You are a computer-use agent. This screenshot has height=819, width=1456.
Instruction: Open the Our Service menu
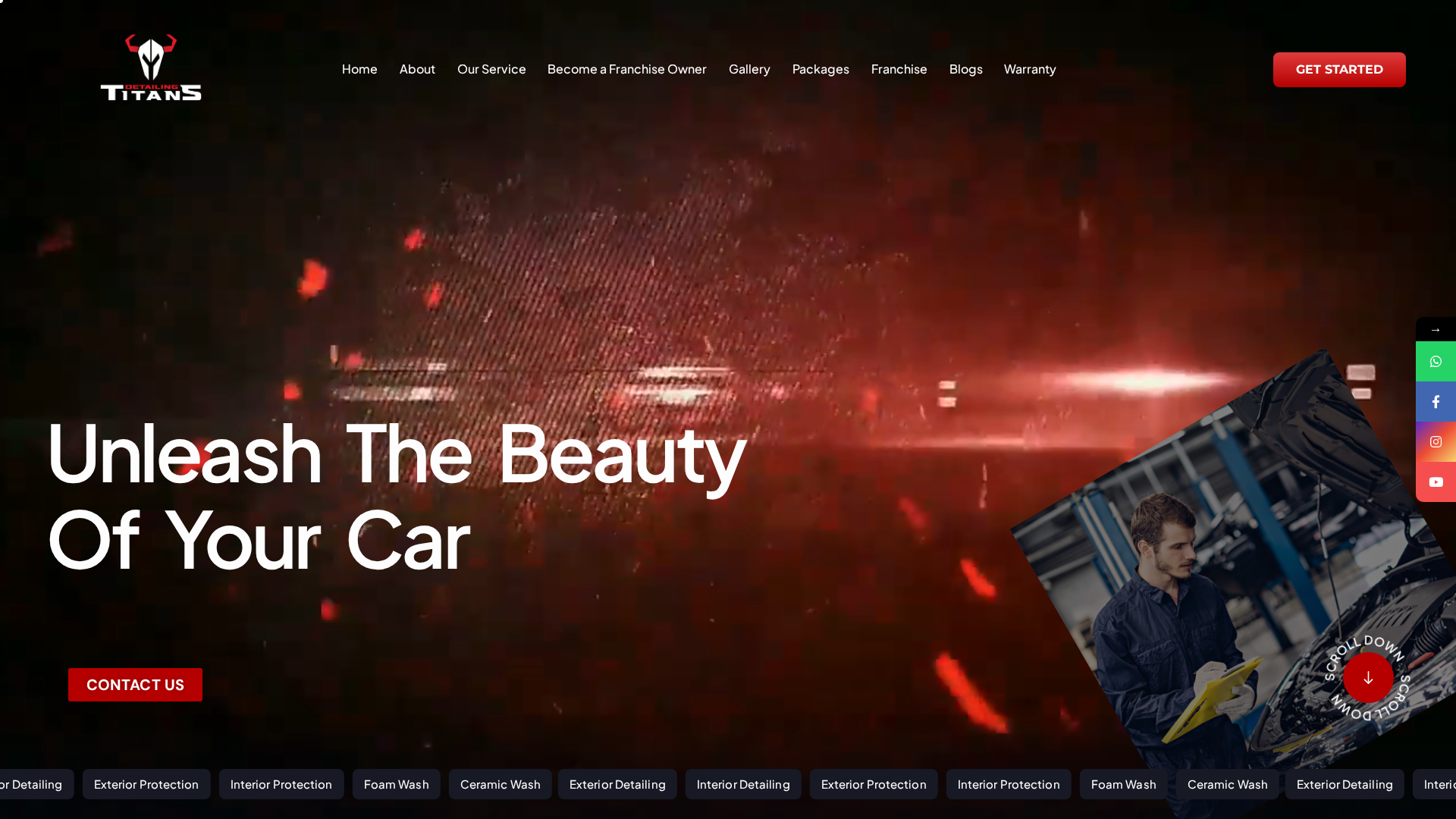click(491, 69)
